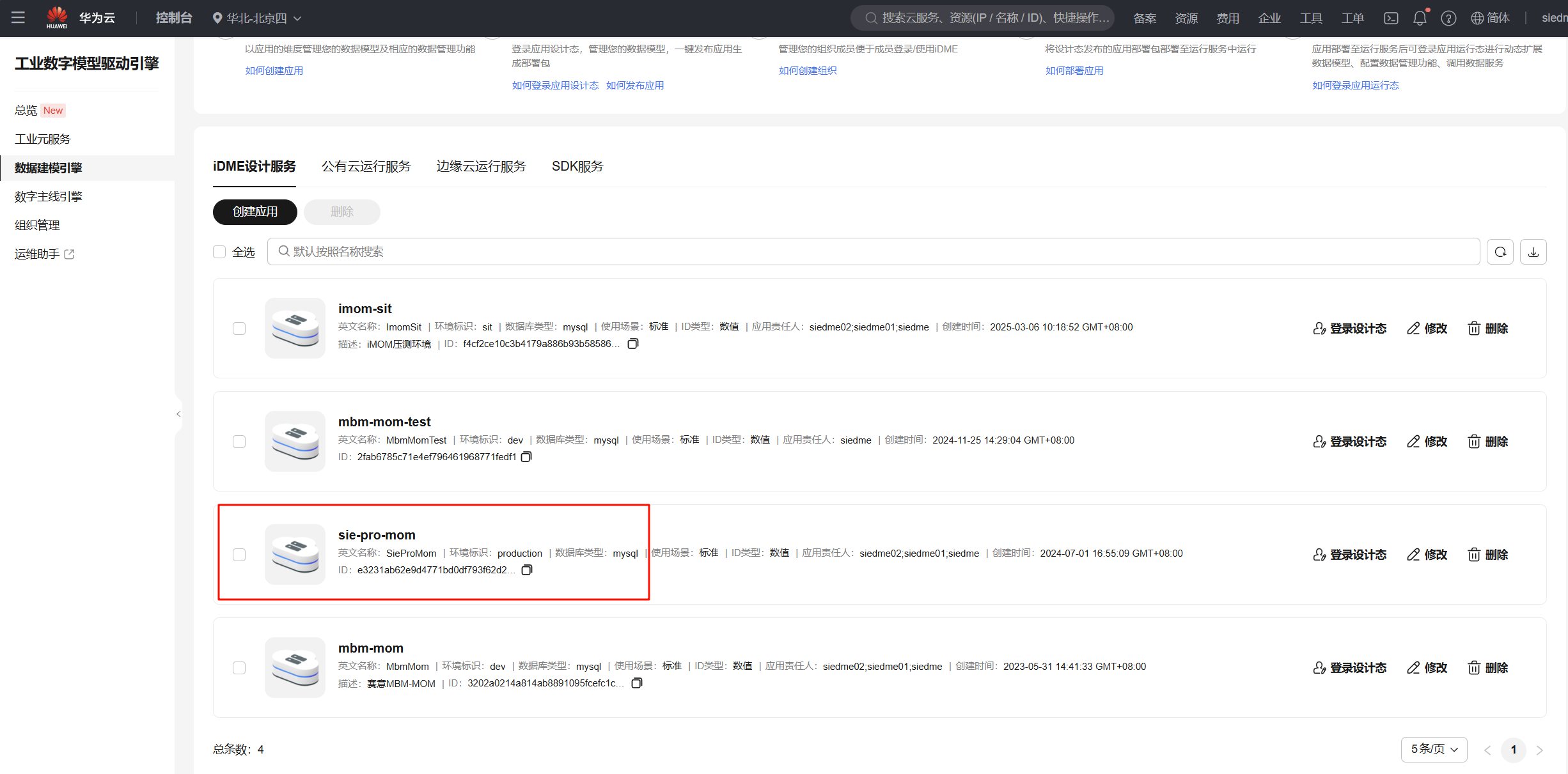Image resolution: width=1568 pixels, height=774 pixels.
Task: Open the 数字主线引擎 sidebar menu item
Action: 49,196
